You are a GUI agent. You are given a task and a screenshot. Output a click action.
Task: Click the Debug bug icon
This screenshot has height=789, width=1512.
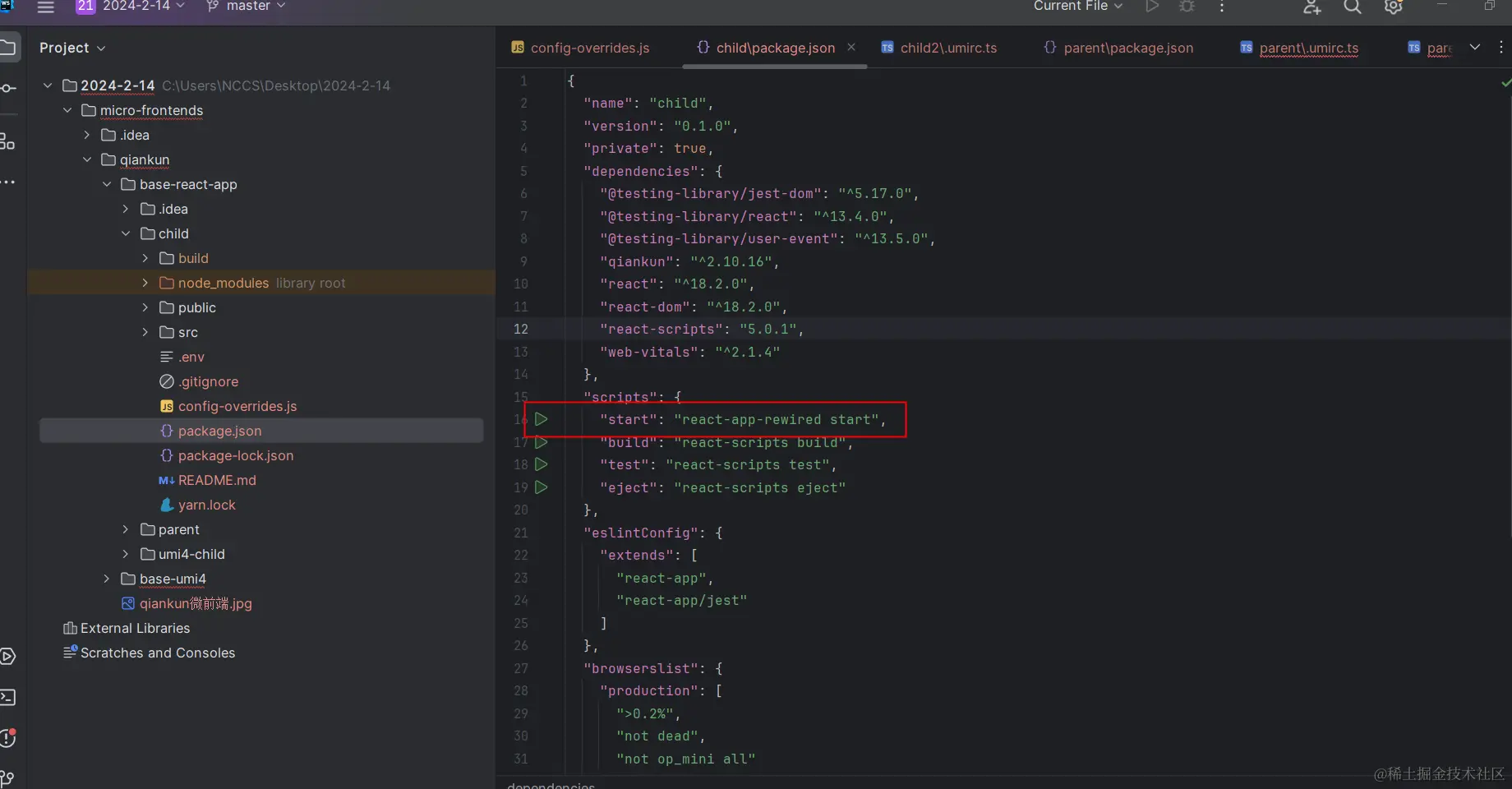(1187, 7)
